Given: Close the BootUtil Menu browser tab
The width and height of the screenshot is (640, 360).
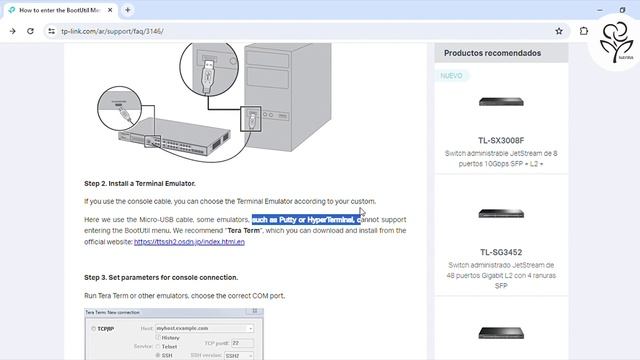Looking at the screenshot, I should [x=110, y=10].
